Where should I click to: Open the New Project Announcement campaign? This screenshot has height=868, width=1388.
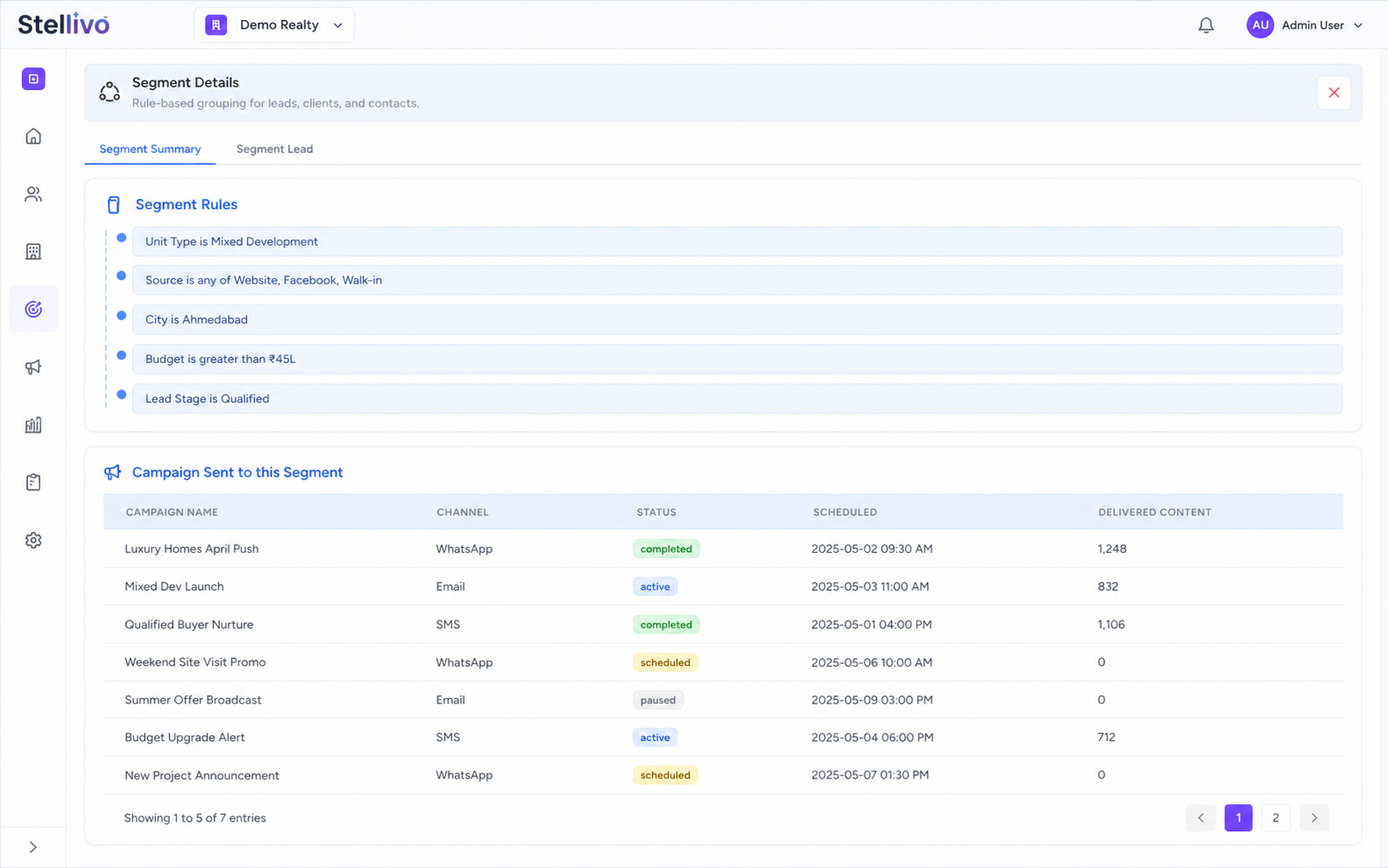[202, 775]
